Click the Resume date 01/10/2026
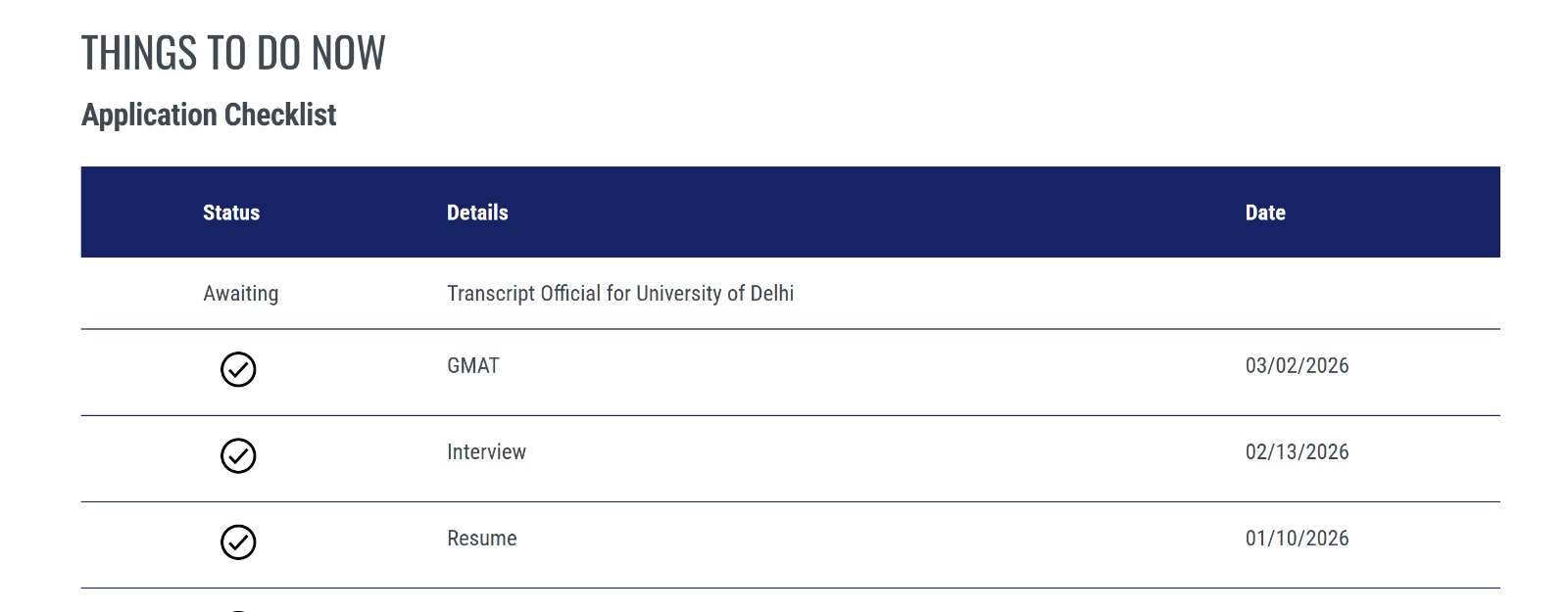This screenshot has width=1568, height=612. 1297,539
